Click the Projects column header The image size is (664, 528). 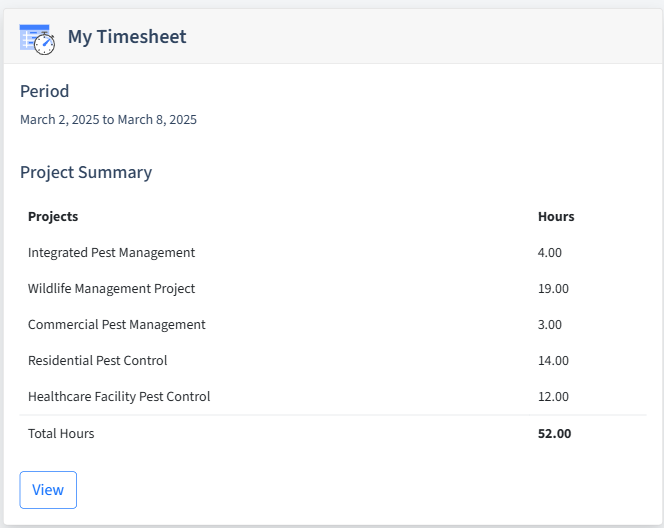click(x=53, y=216)
